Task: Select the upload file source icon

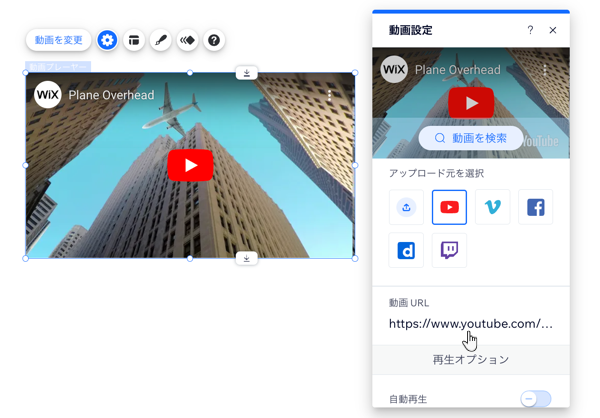Action: [406, 207]
